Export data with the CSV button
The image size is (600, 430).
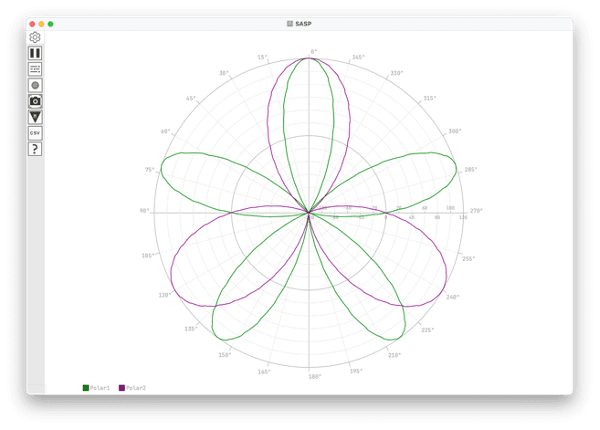tap(35, 133)
